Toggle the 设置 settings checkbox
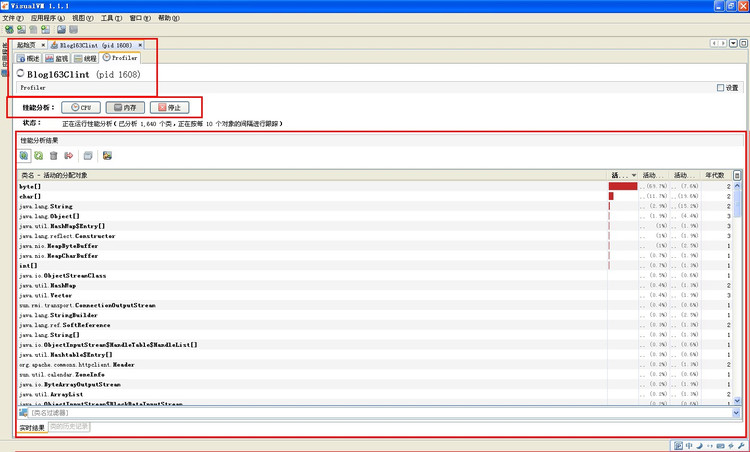The width and height of the screenshot is (750, 452). [x=720, y=88]
